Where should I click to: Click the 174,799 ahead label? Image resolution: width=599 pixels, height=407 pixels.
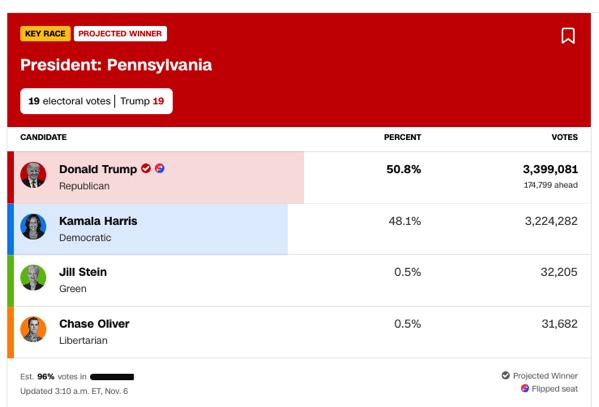click(x=550, y=185)
